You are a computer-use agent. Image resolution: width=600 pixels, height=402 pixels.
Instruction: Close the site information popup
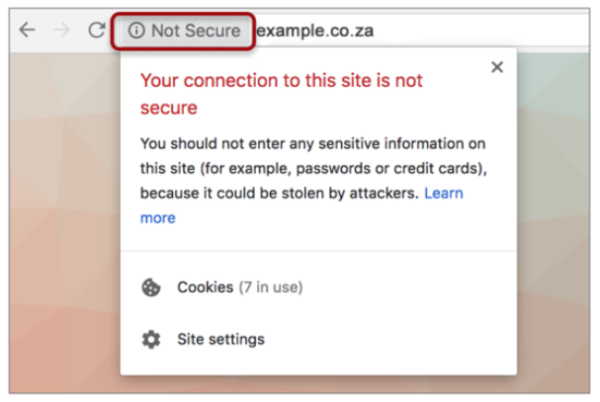click(497, 68)
